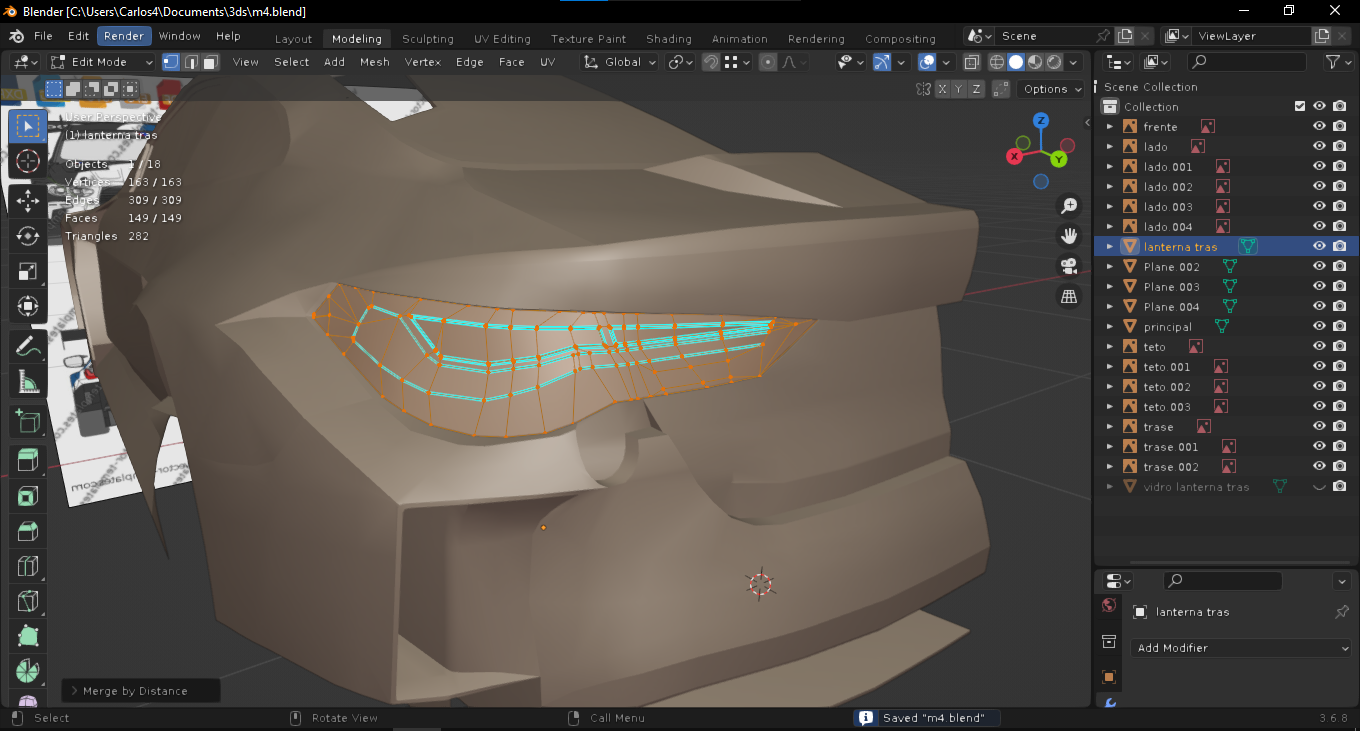Image resolution: width=1360 pixels, height=731 pixels.
Task: Expand the Merge by Distance panel
Action: 140,690
